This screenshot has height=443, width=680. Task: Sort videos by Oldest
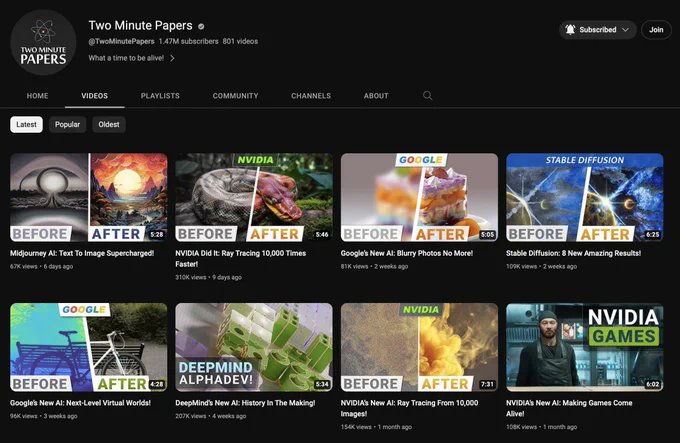(x=109, y=125)
